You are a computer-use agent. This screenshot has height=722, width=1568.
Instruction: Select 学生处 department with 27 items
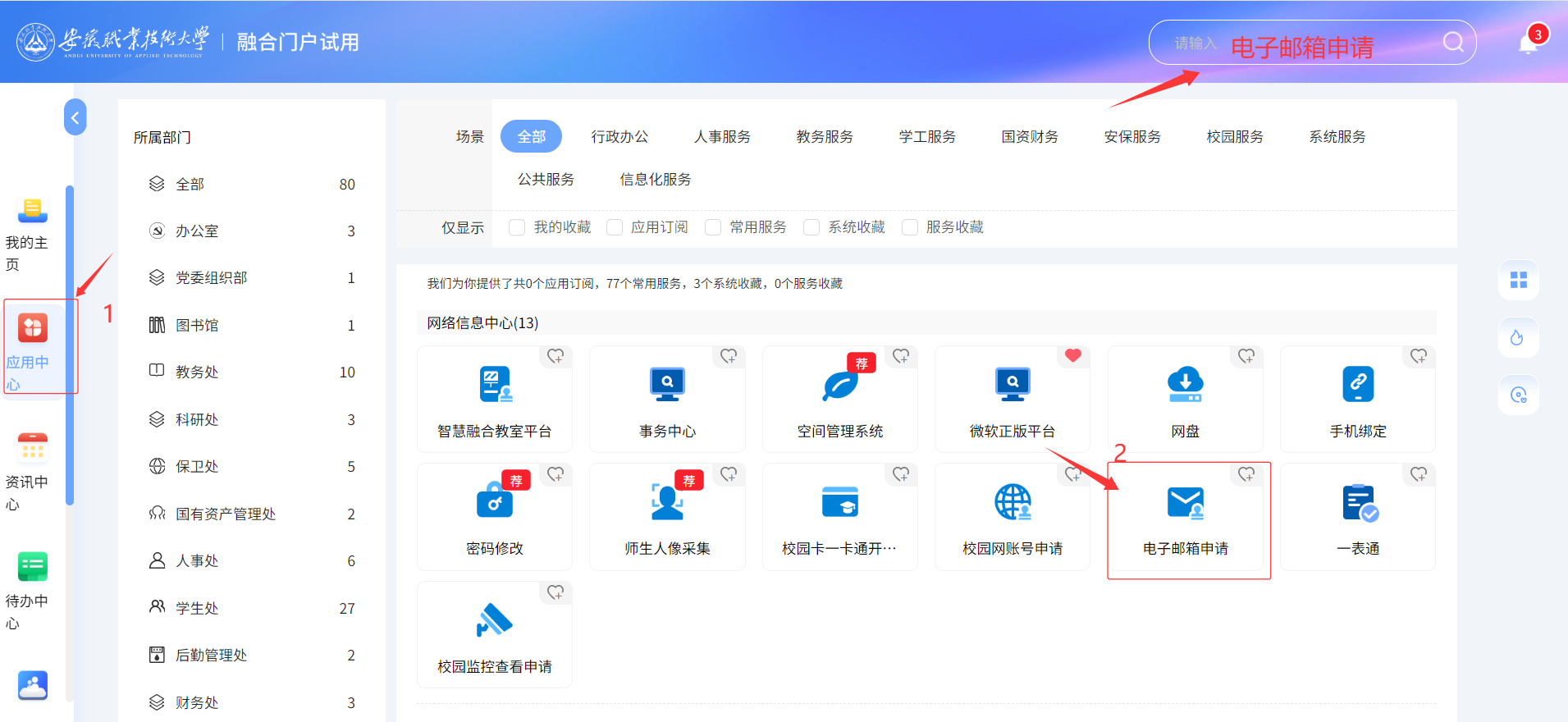tap(197, 608)
